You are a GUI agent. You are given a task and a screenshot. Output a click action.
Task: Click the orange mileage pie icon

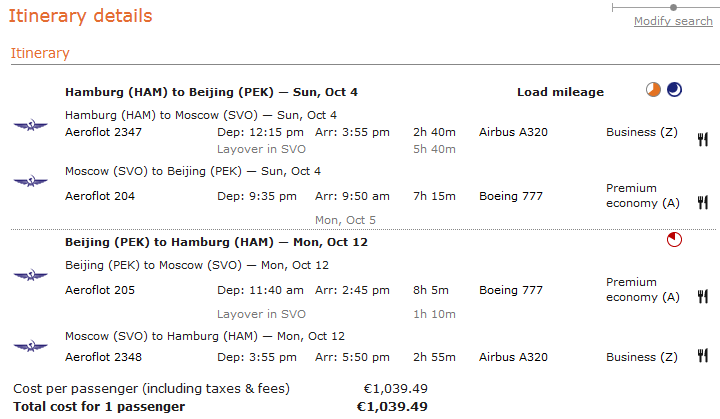click(x=653, y=90)
